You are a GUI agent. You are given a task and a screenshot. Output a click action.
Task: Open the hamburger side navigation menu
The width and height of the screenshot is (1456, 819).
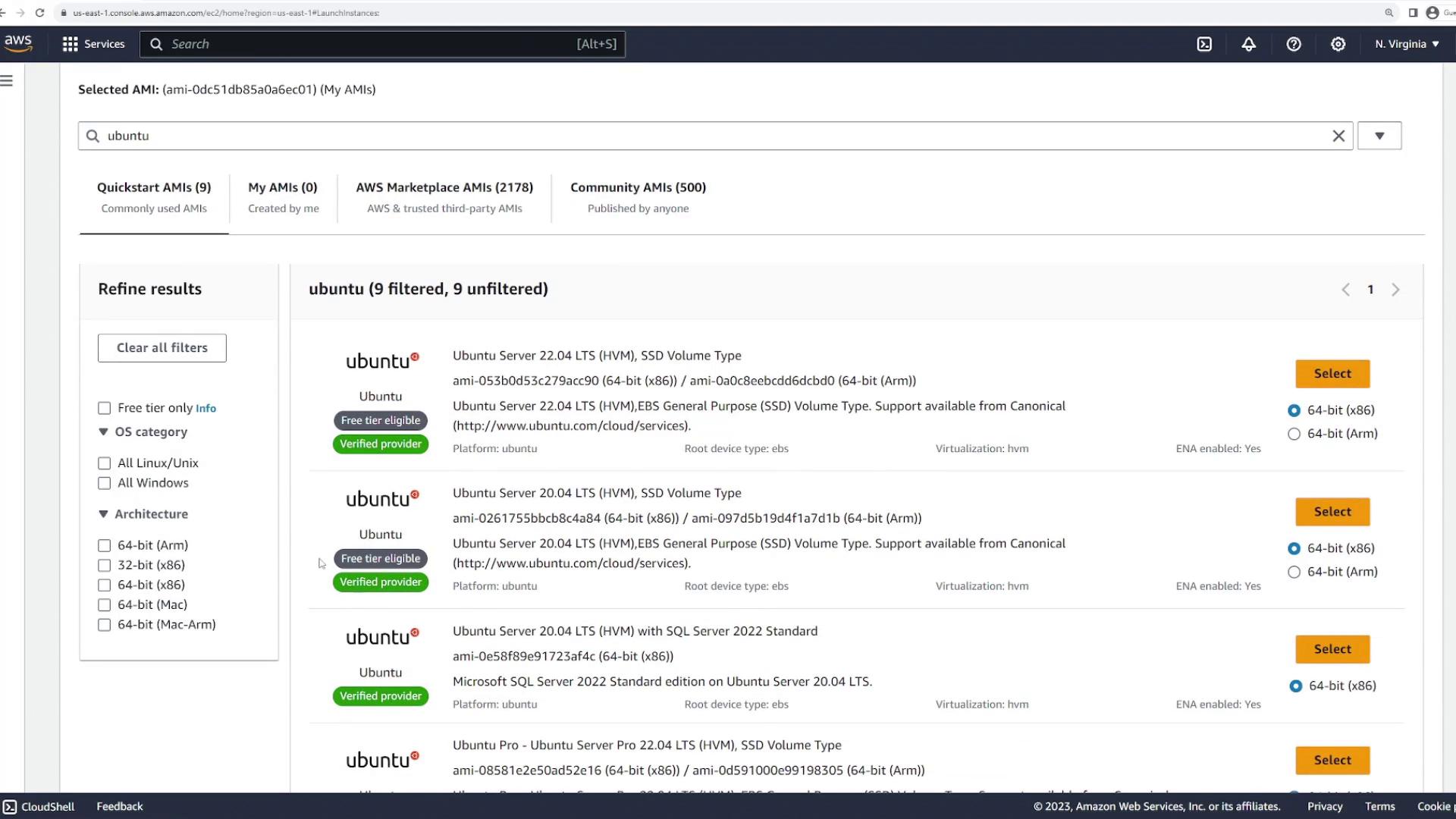pyautogui.click(x=7, y=80)
